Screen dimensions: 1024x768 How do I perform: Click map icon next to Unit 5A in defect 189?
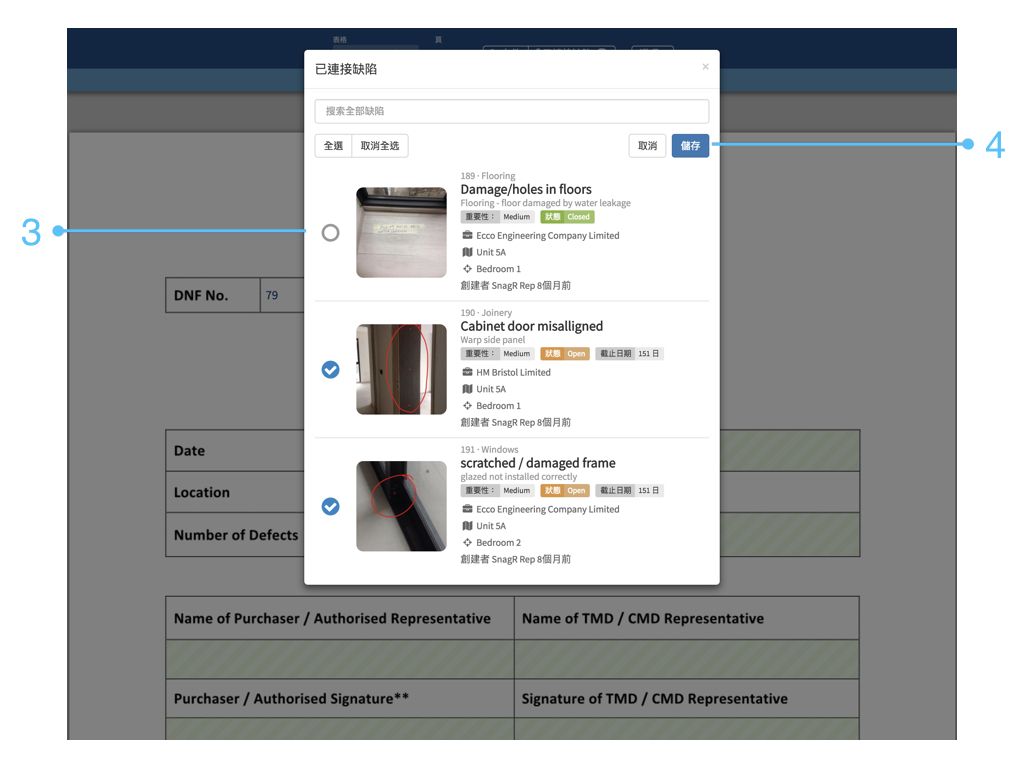click(x=468, y=252)
